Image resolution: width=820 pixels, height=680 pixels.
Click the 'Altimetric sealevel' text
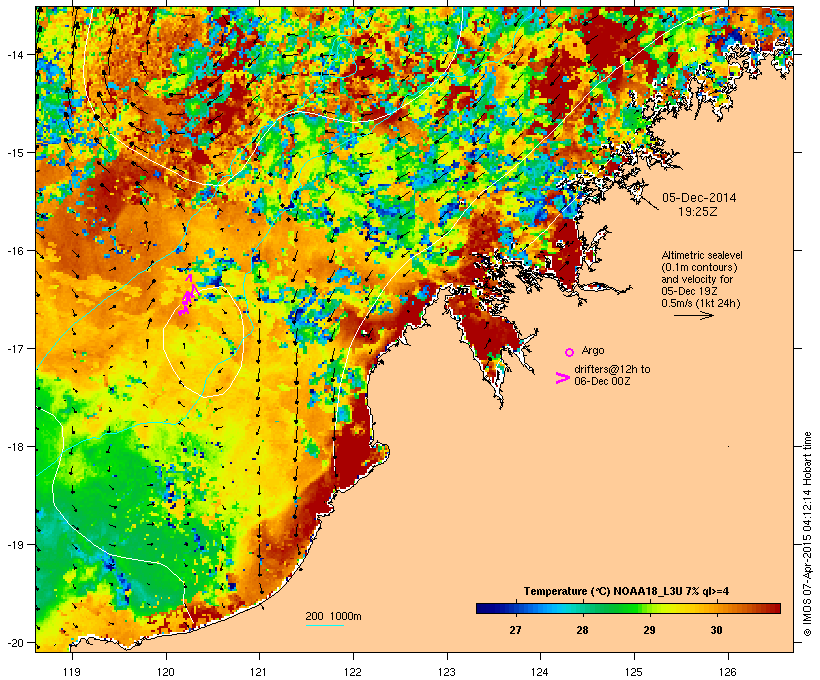[x=702, y=255]
